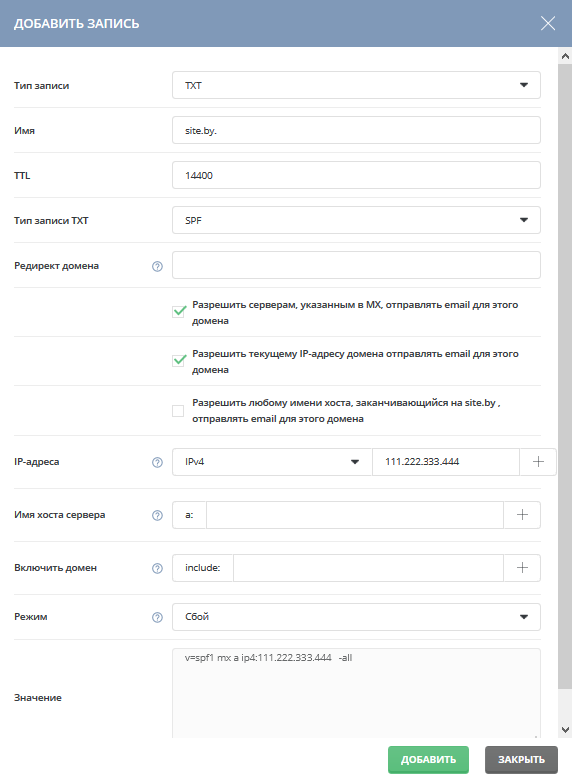
Task: Show help for Имя хоста сервера
Action: point(157,515)
